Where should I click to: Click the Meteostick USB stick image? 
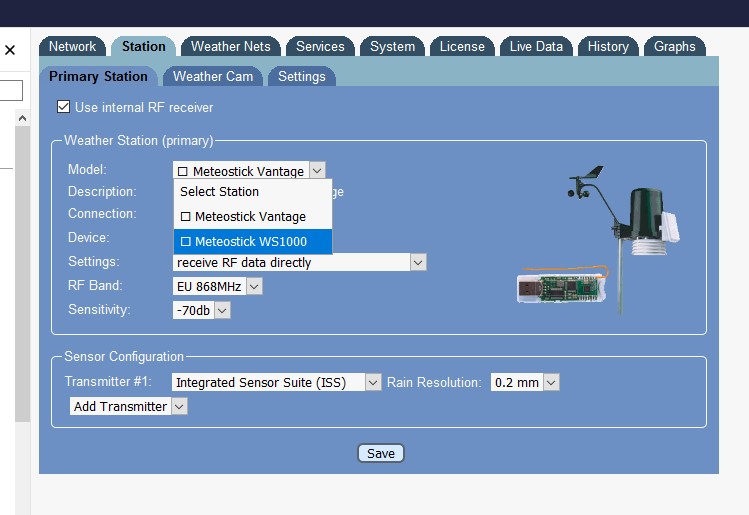[x=562, y=286]
